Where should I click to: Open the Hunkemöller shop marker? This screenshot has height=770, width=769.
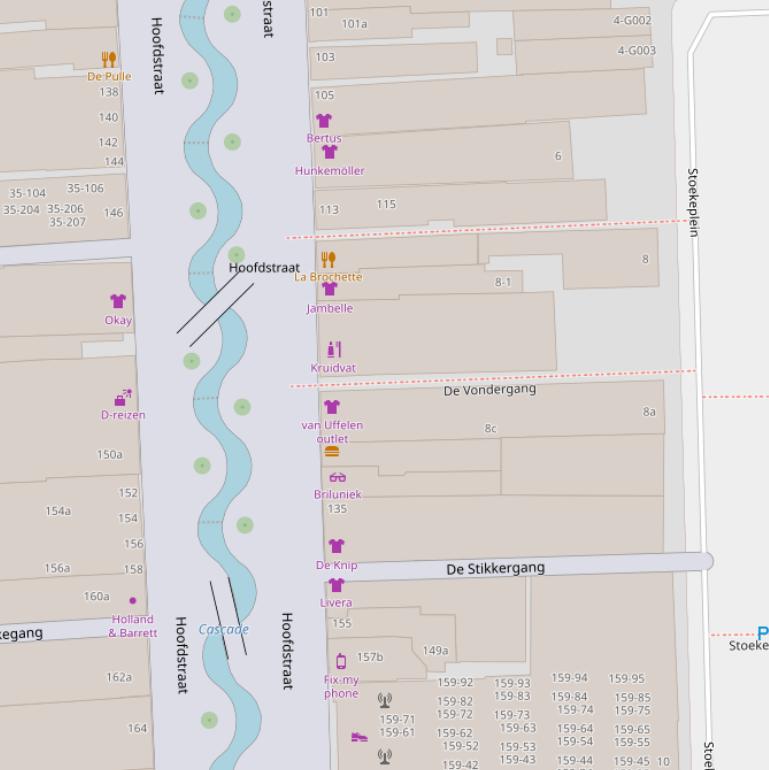(x=329, y=152)
